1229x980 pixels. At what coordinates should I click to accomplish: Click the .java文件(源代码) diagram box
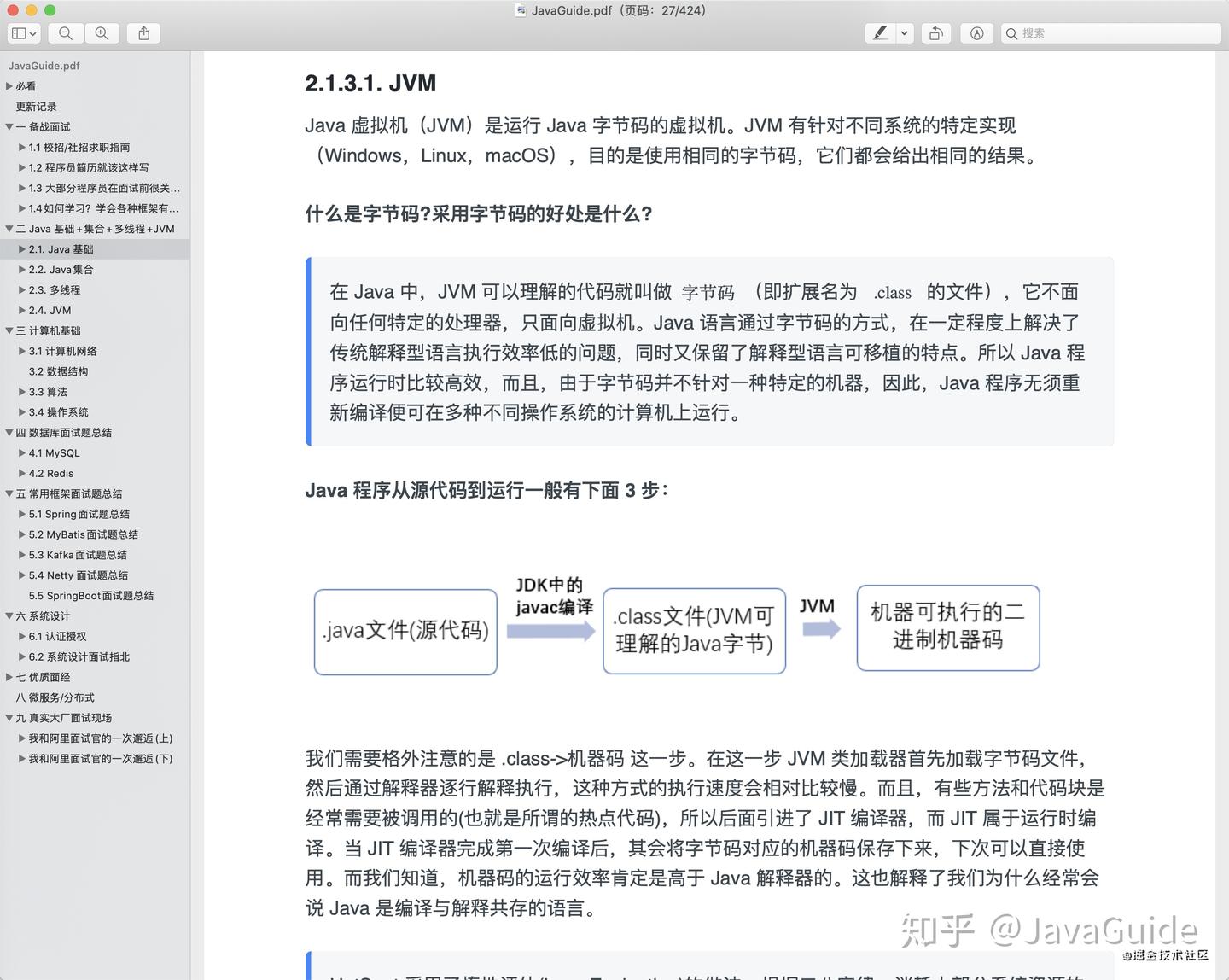tap(405, 632)
